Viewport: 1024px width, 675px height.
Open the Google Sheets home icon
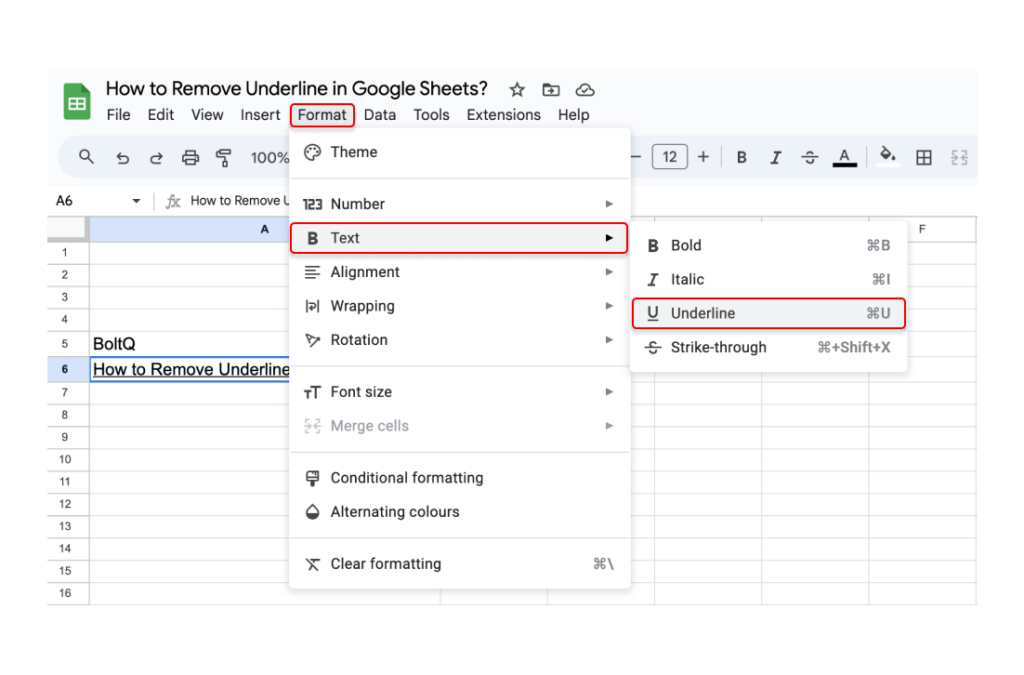point(76,101)
